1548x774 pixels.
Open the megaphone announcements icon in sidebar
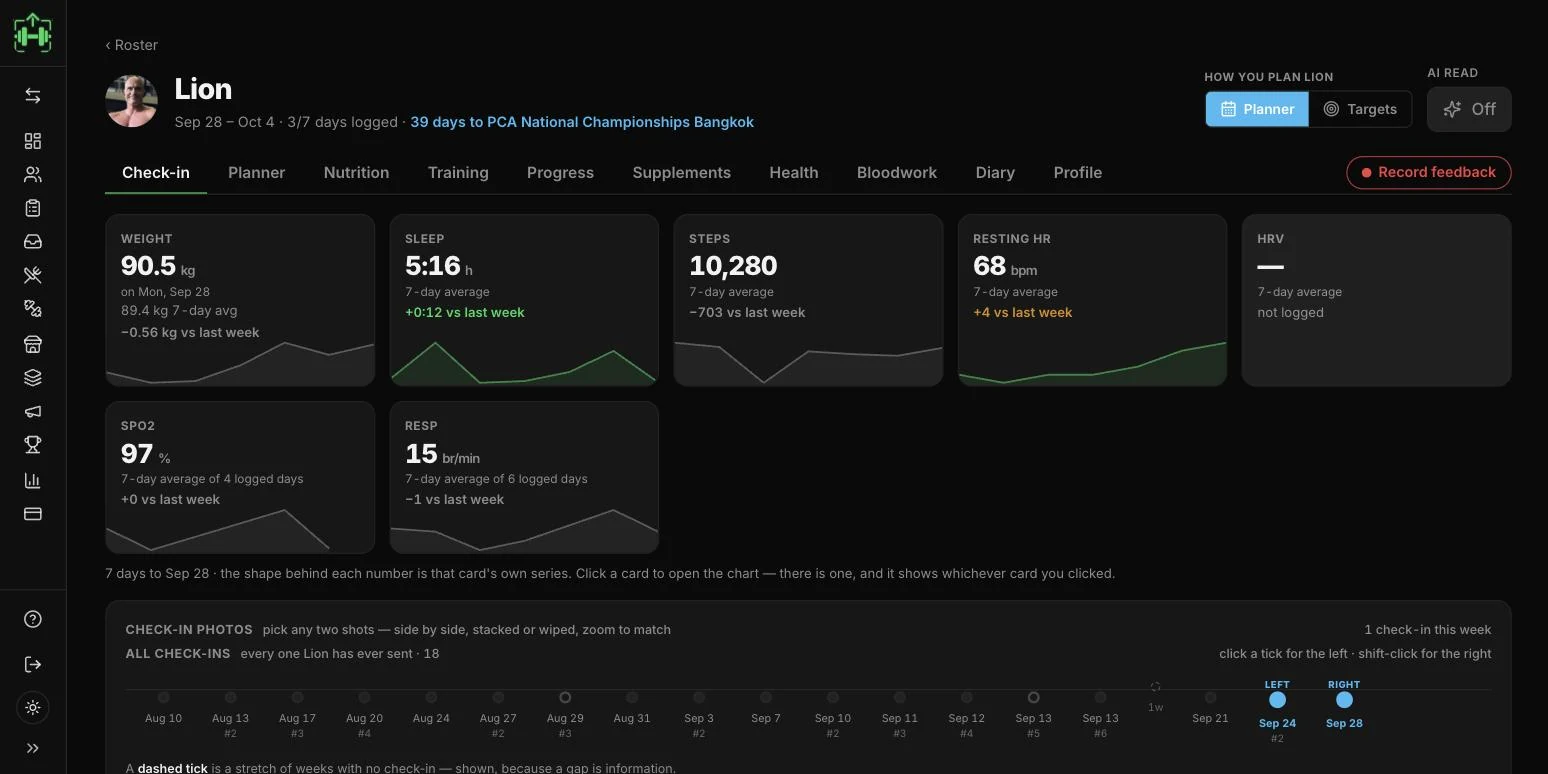coord(33,412)
